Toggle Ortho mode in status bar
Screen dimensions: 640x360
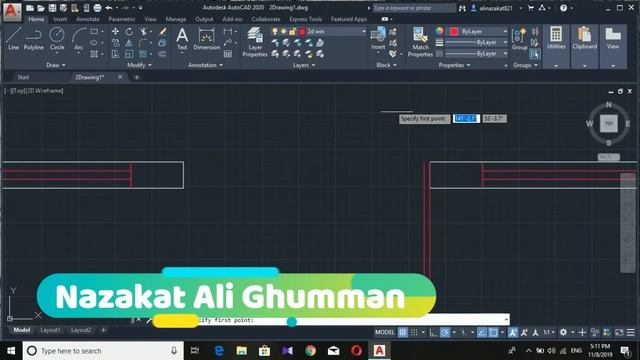tap(433, 332)
